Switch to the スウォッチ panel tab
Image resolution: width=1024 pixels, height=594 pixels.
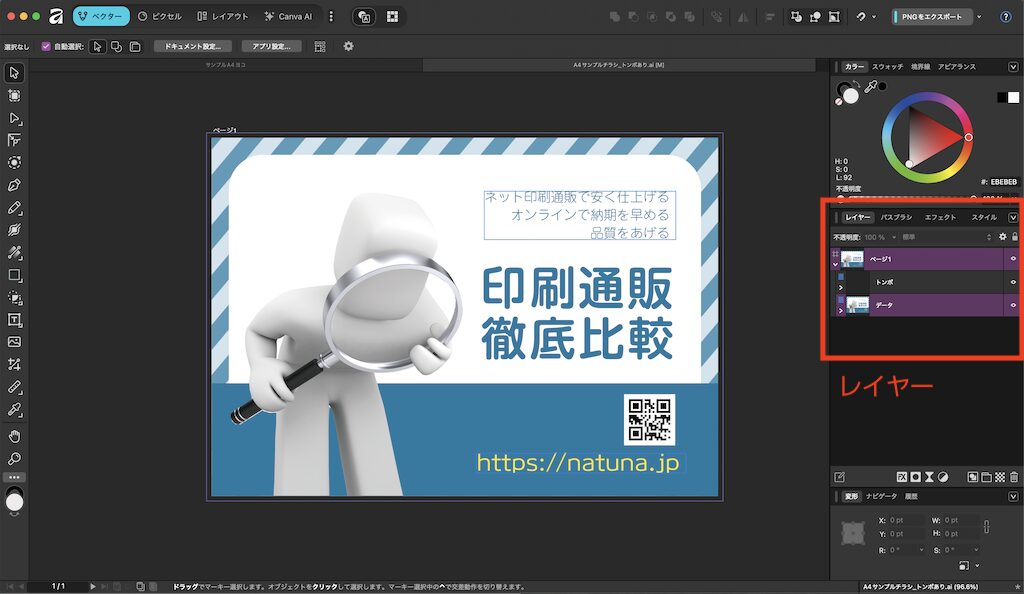(x=887, y=67)
